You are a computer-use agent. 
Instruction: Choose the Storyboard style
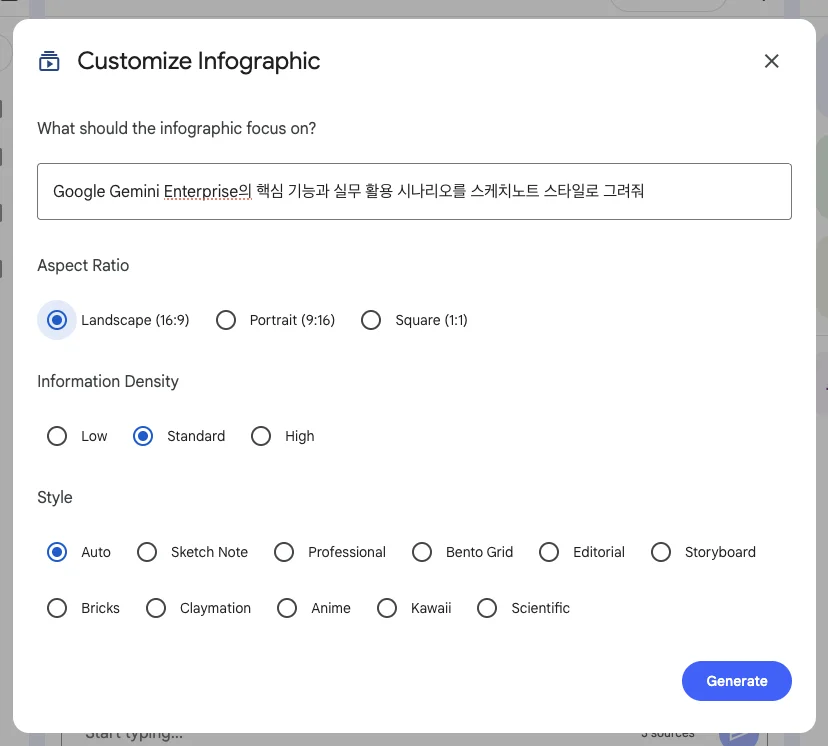(661, 552)
